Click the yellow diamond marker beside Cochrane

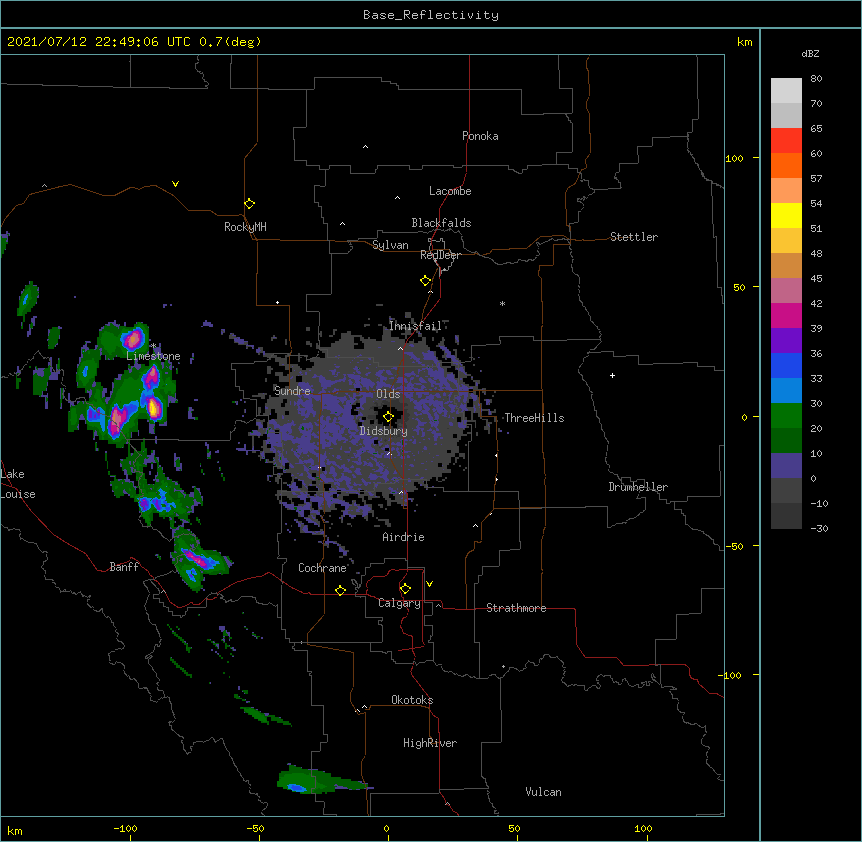[x=340, y=590]
